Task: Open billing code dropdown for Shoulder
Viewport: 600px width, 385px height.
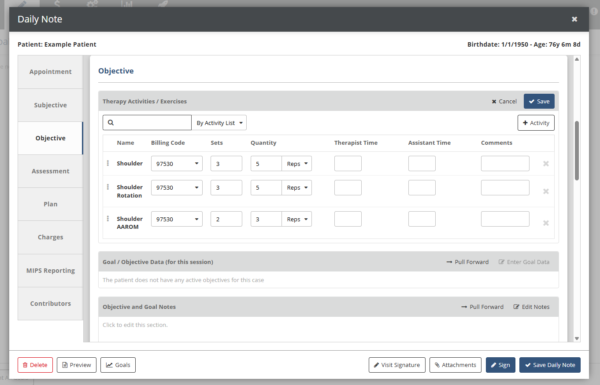Action: pos(177,163)
